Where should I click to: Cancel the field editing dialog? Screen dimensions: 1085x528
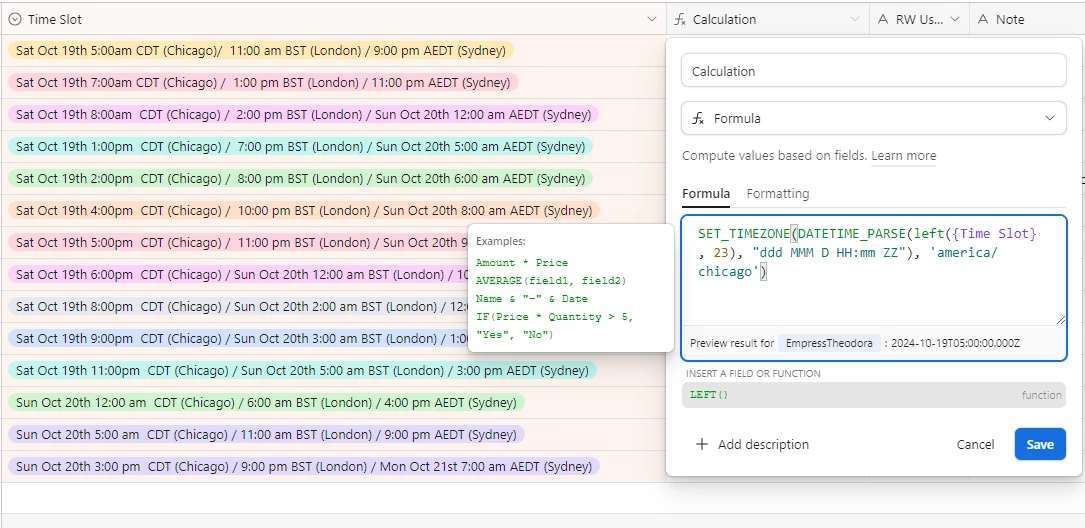tap(975, 444)
